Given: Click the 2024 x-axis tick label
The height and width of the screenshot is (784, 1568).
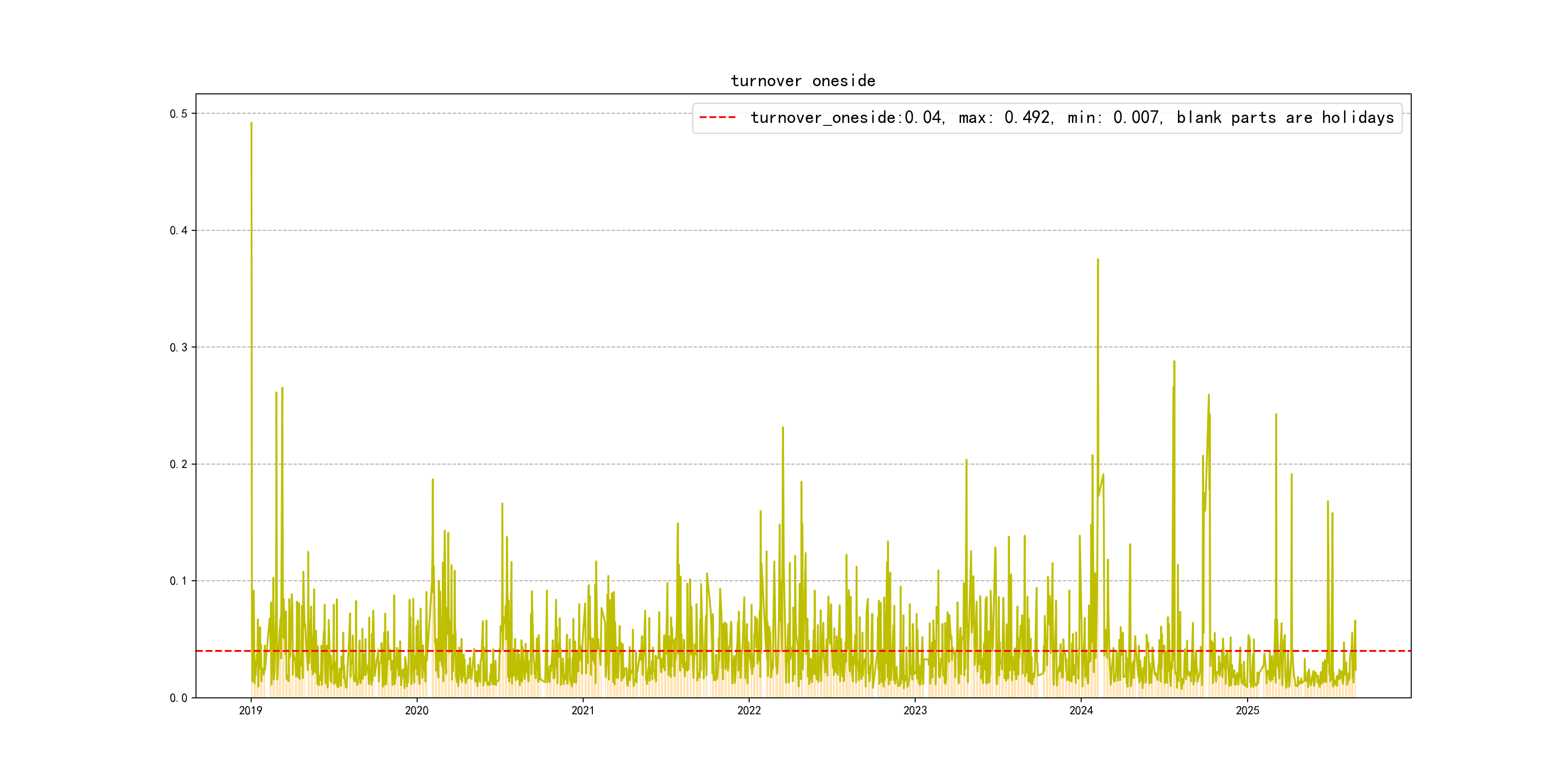Looking at the screenshot, I should 1081,710.
